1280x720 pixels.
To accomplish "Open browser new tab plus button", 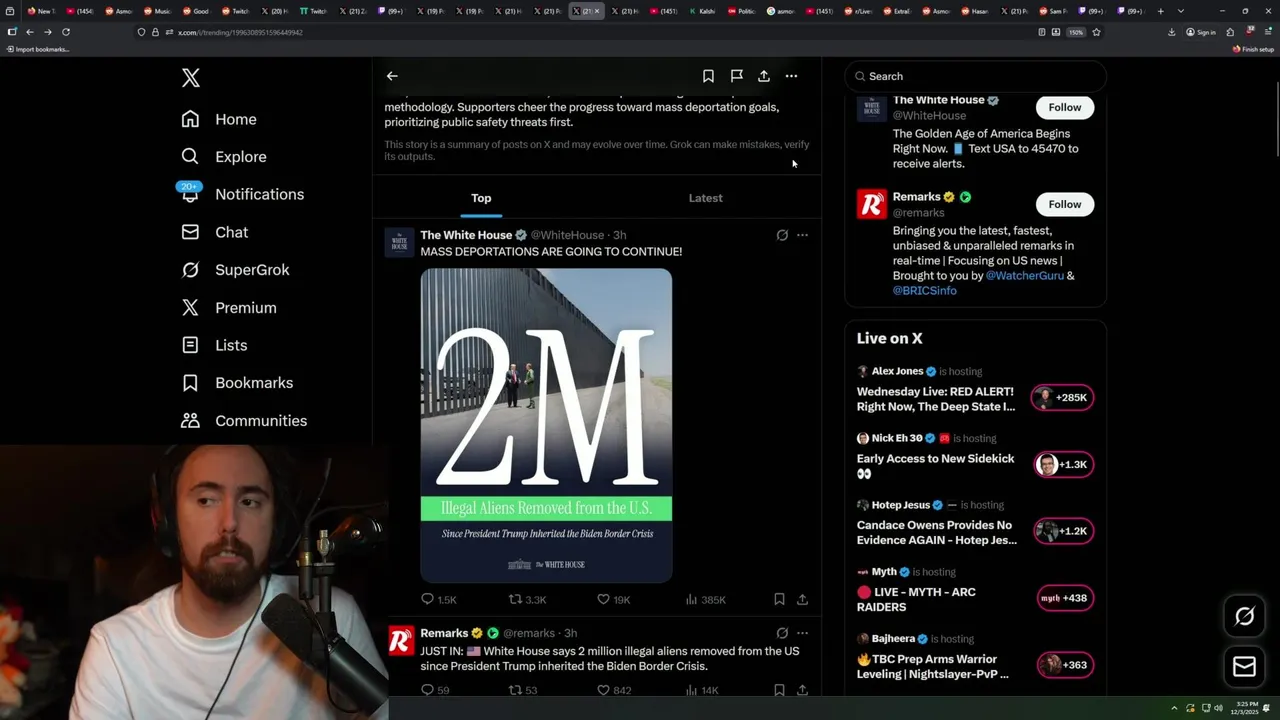I will click(x=1160, y=11).
